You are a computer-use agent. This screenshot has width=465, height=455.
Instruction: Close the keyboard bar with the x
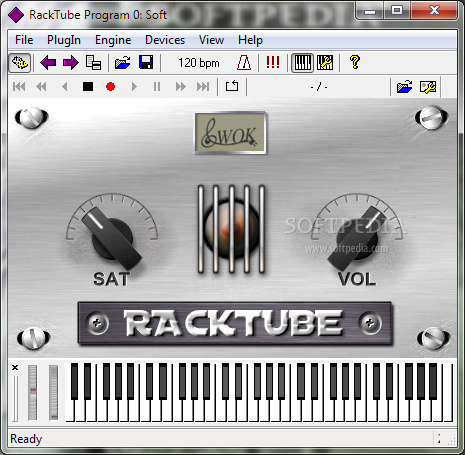[15, 367]
